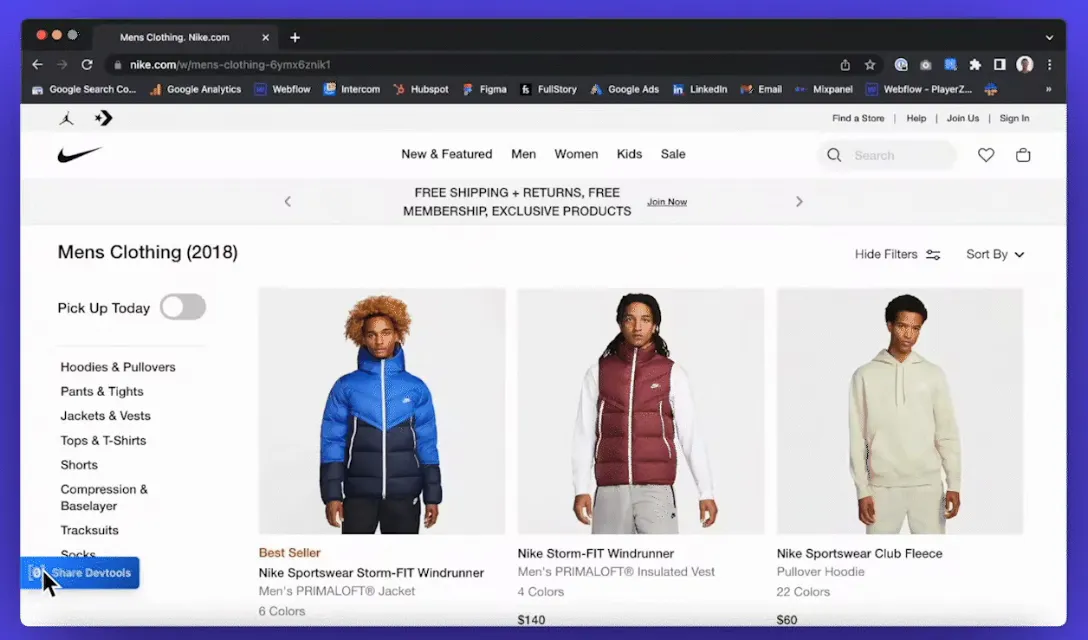1088x640 pixels.
Task: Open Google Analytics bookmark
Action: [x=196, y=89]
